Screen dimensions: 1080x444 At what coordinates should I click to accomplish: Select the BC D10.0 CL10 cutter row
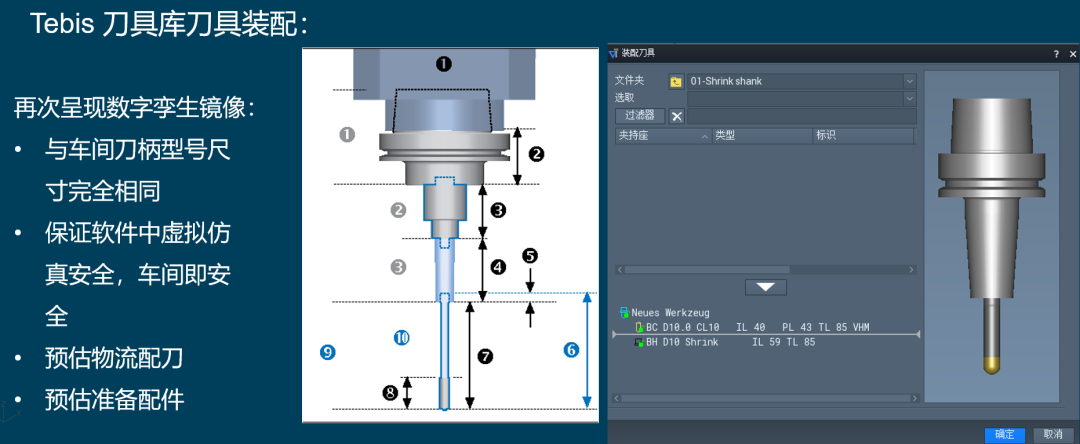758,327
